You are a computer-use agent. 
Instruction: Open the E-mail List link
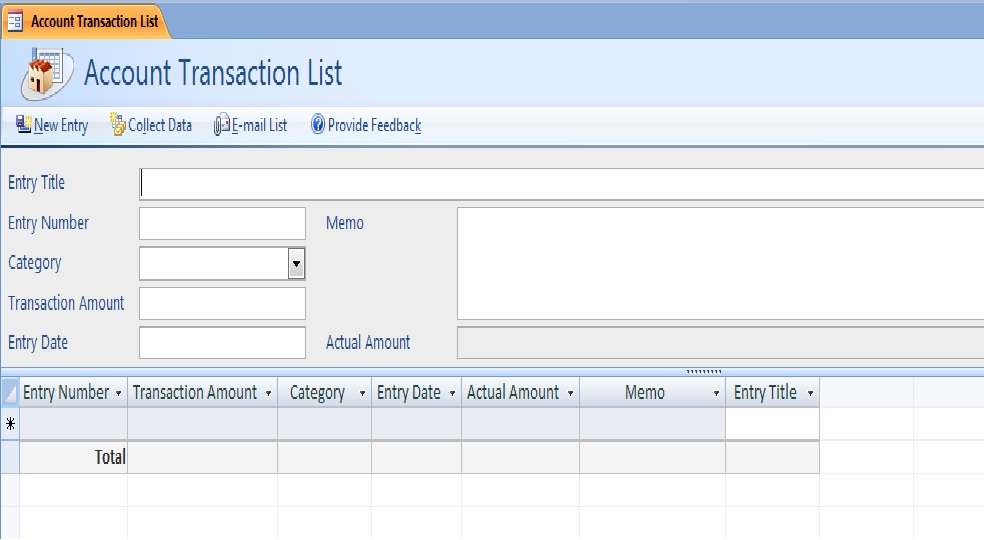click(259, 126)
